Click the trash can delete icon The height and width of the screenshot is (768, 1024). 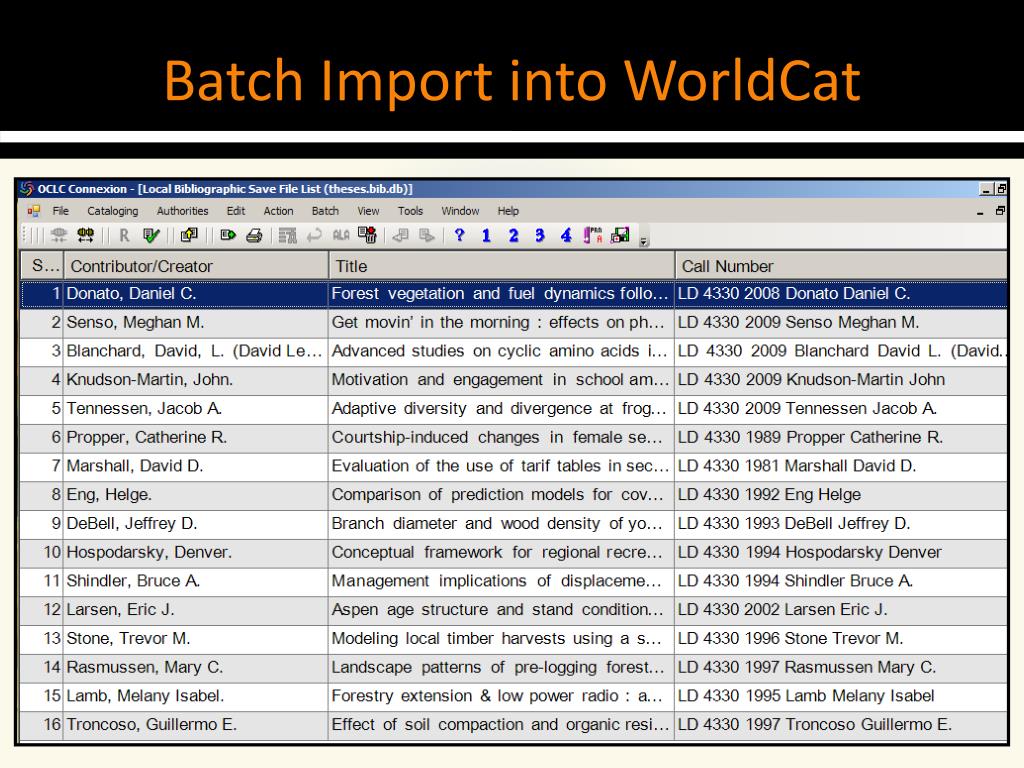(x=368, y=235)
